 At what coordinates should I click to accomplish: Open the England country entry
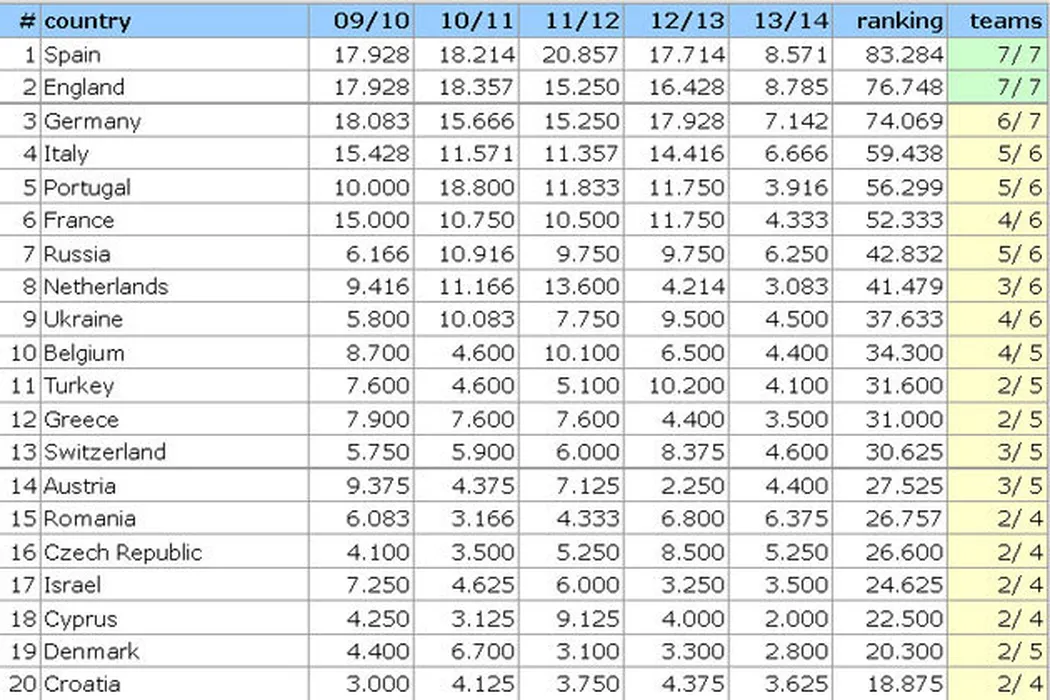tap(84, 87)
